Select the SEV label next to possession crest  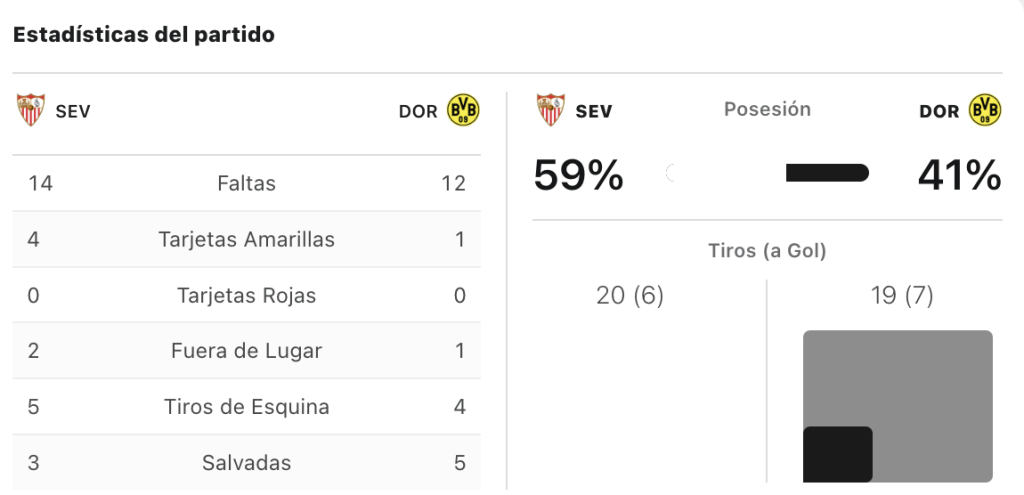coord(594,112)
